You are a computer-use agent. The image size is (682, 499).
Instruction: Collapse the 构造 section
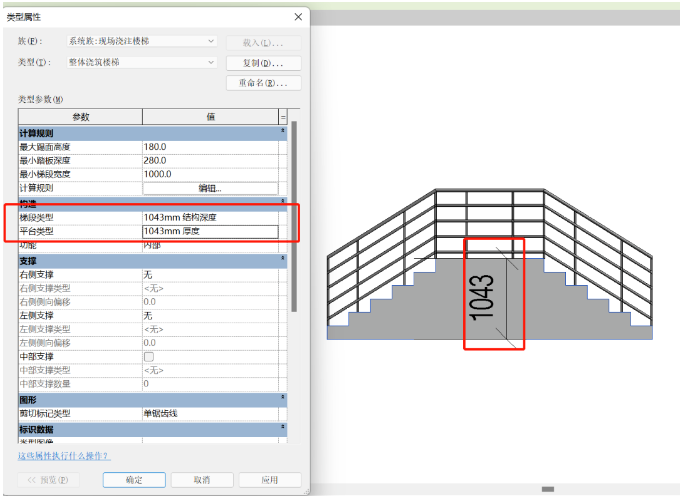tap(283, 201)
